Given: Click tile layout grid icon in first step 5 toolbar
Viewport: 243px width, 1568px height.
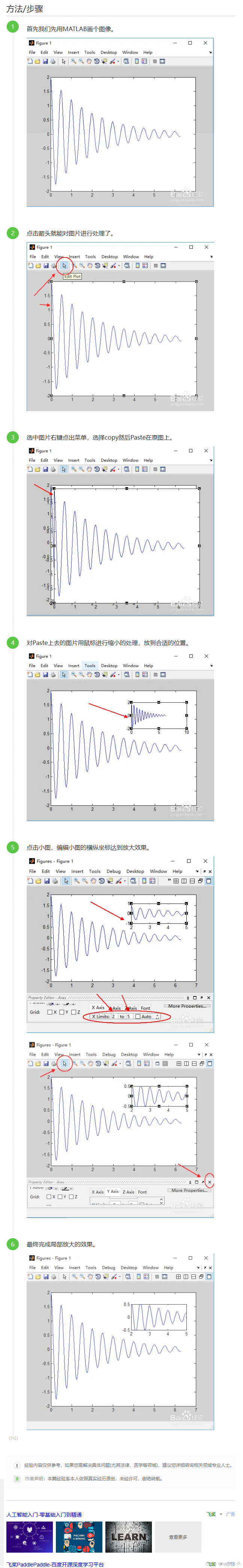Looking at the screenshot, I should pyautogui.click(x=176, y=881).
